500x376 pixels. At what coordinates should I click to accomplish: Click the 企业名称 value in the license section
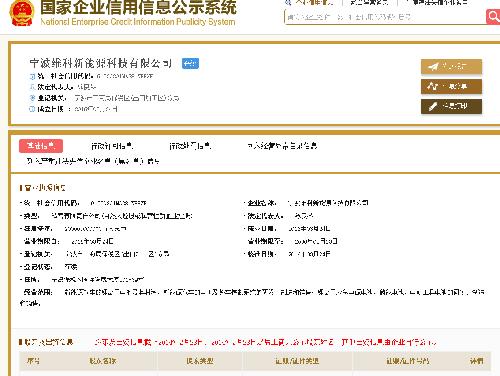pos(328,203)
